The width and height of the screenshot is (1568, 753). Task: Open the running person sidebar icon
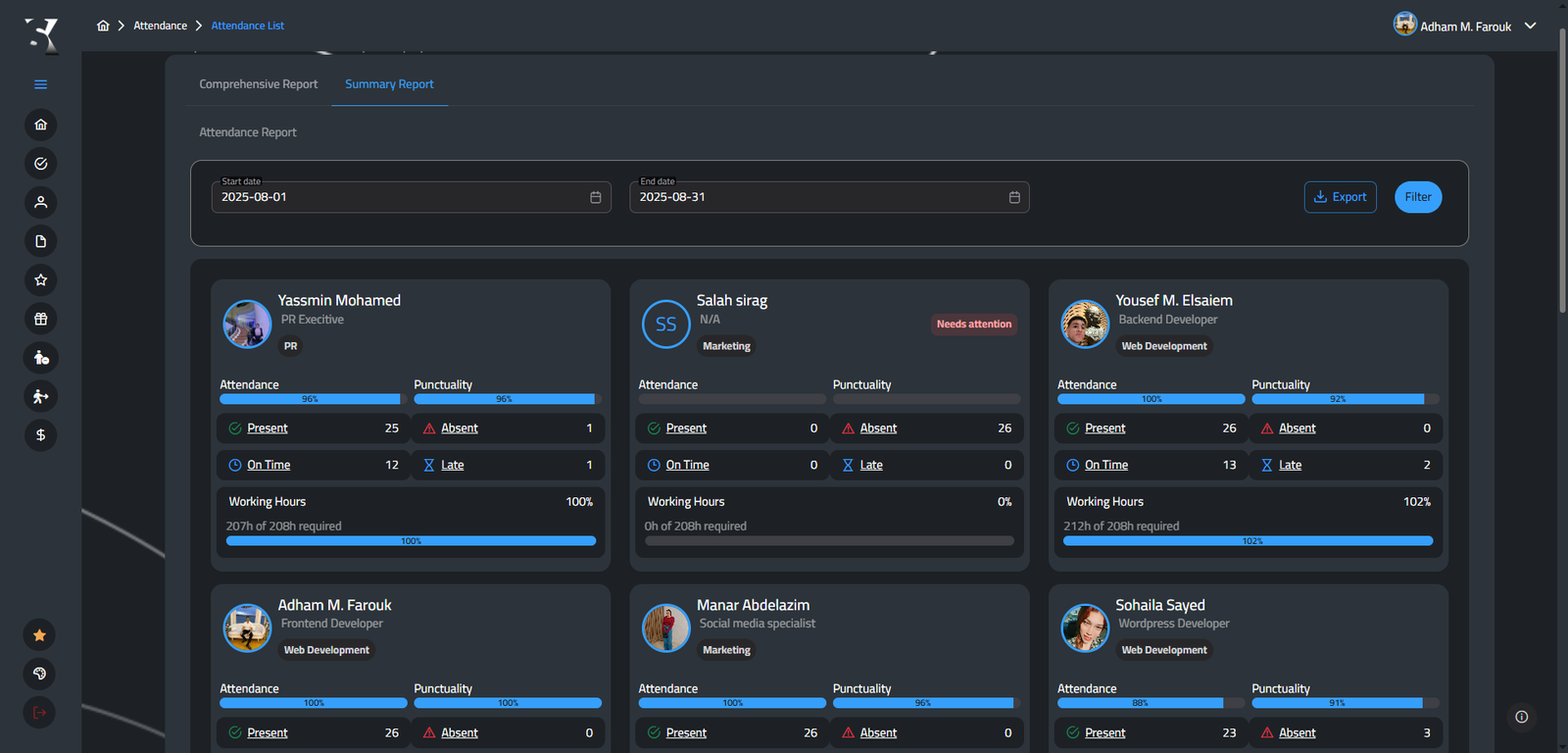click(40, 396)
